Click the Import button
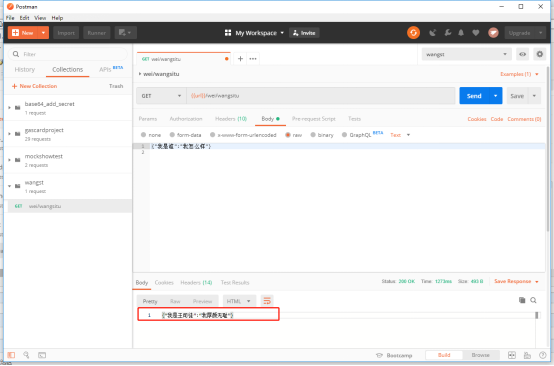Viewport: 554px width, 366px height. click(66, 33)
